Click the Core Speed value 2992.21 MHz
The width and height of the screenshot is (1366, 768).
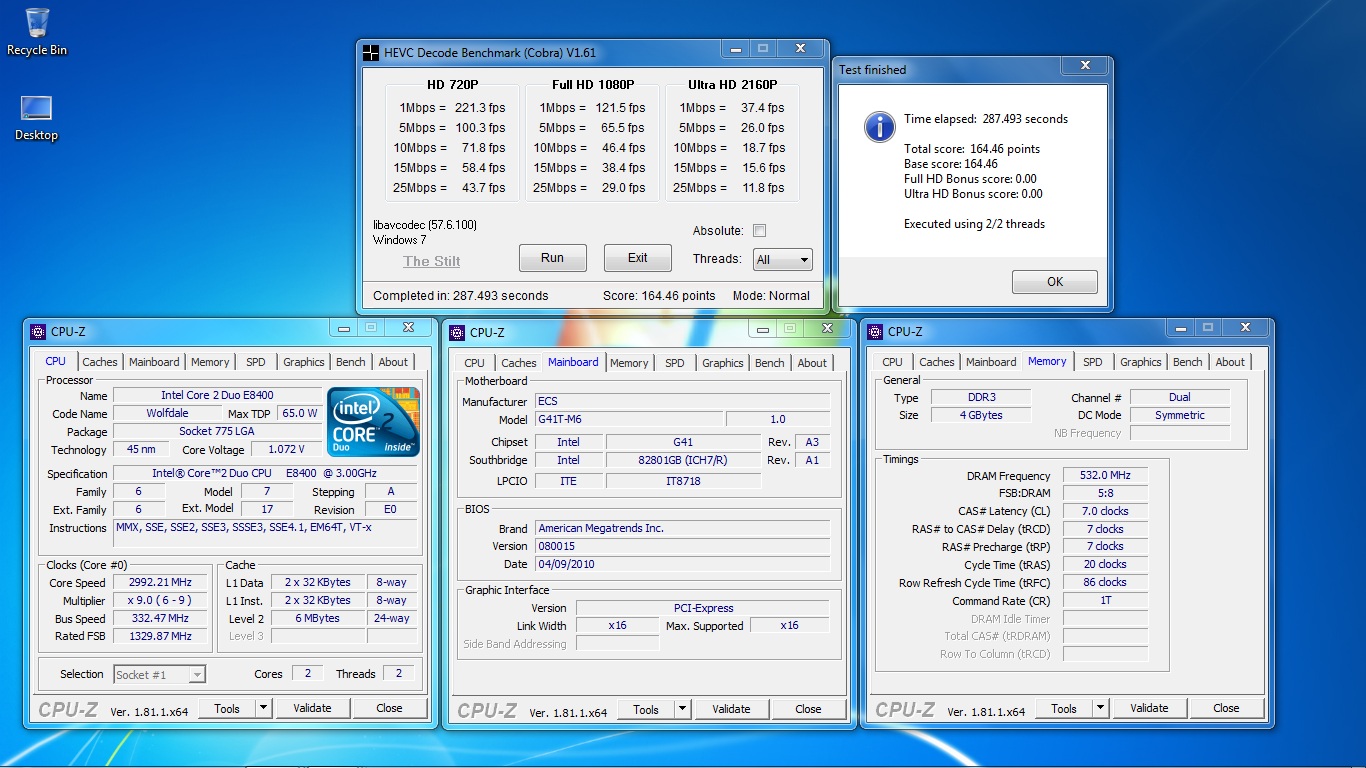160,583
